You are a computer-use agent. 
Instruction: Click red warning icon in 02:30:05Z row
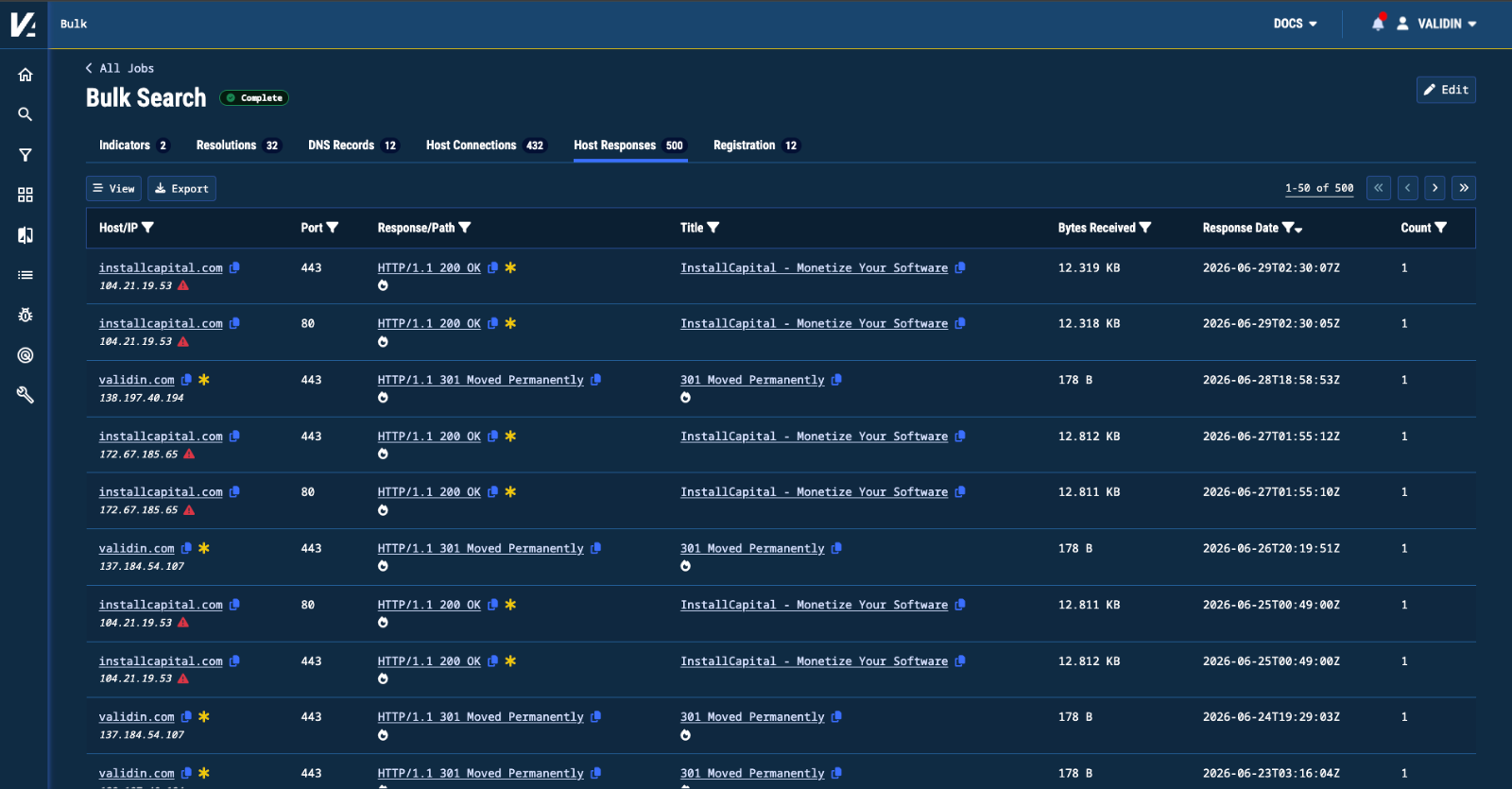(x=183, y=341)
